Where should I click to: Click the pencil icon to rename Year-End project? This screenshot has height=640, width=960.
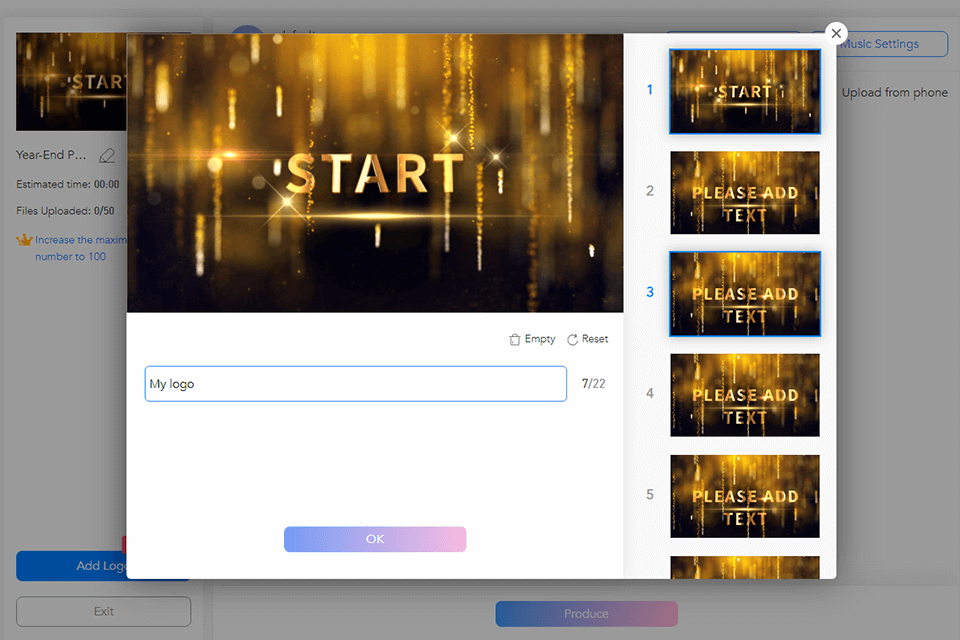(106, 155)
